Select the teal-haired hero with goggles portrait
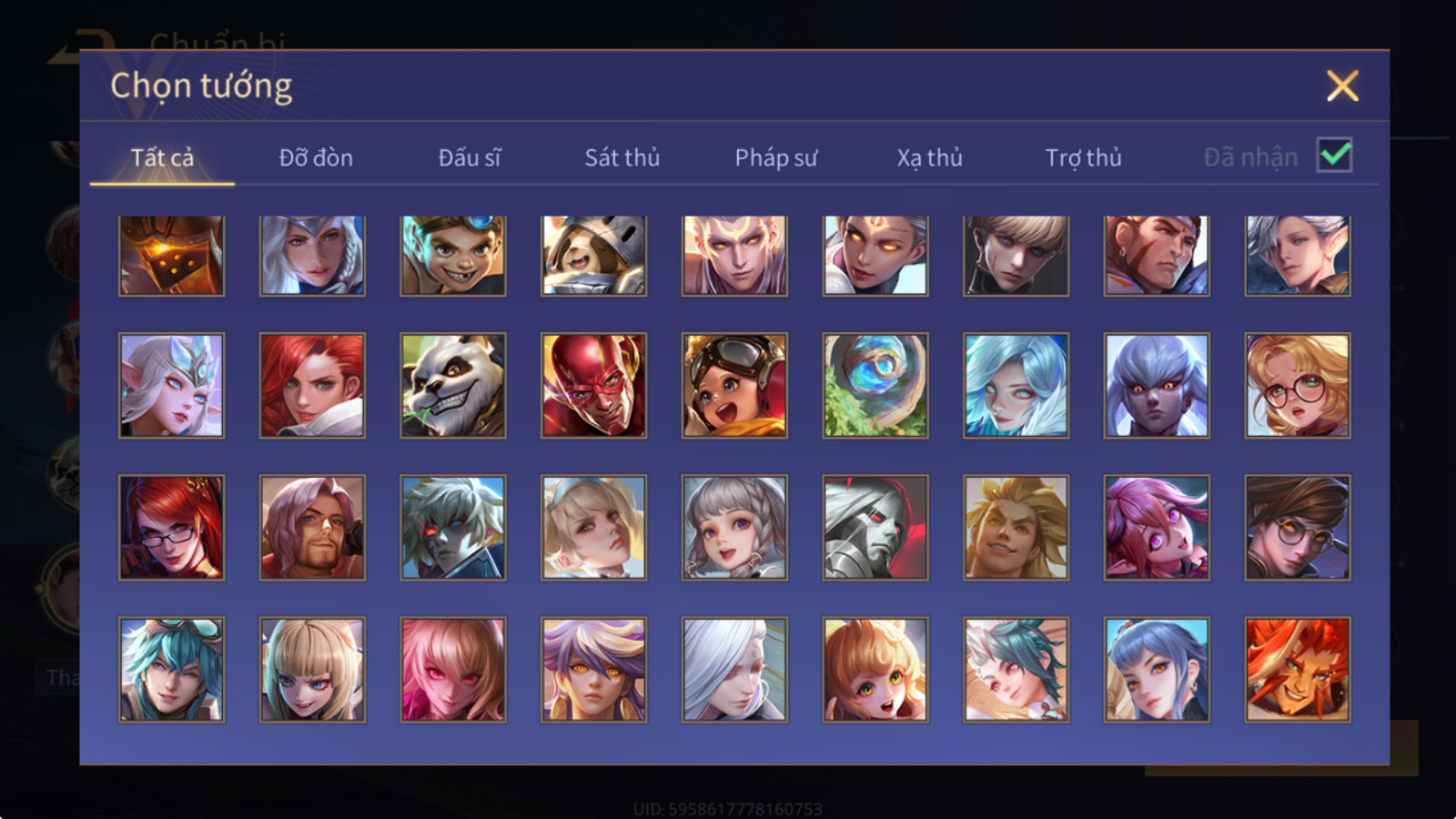The width and height of the screenshot is (1456, 819). (171, 670)
